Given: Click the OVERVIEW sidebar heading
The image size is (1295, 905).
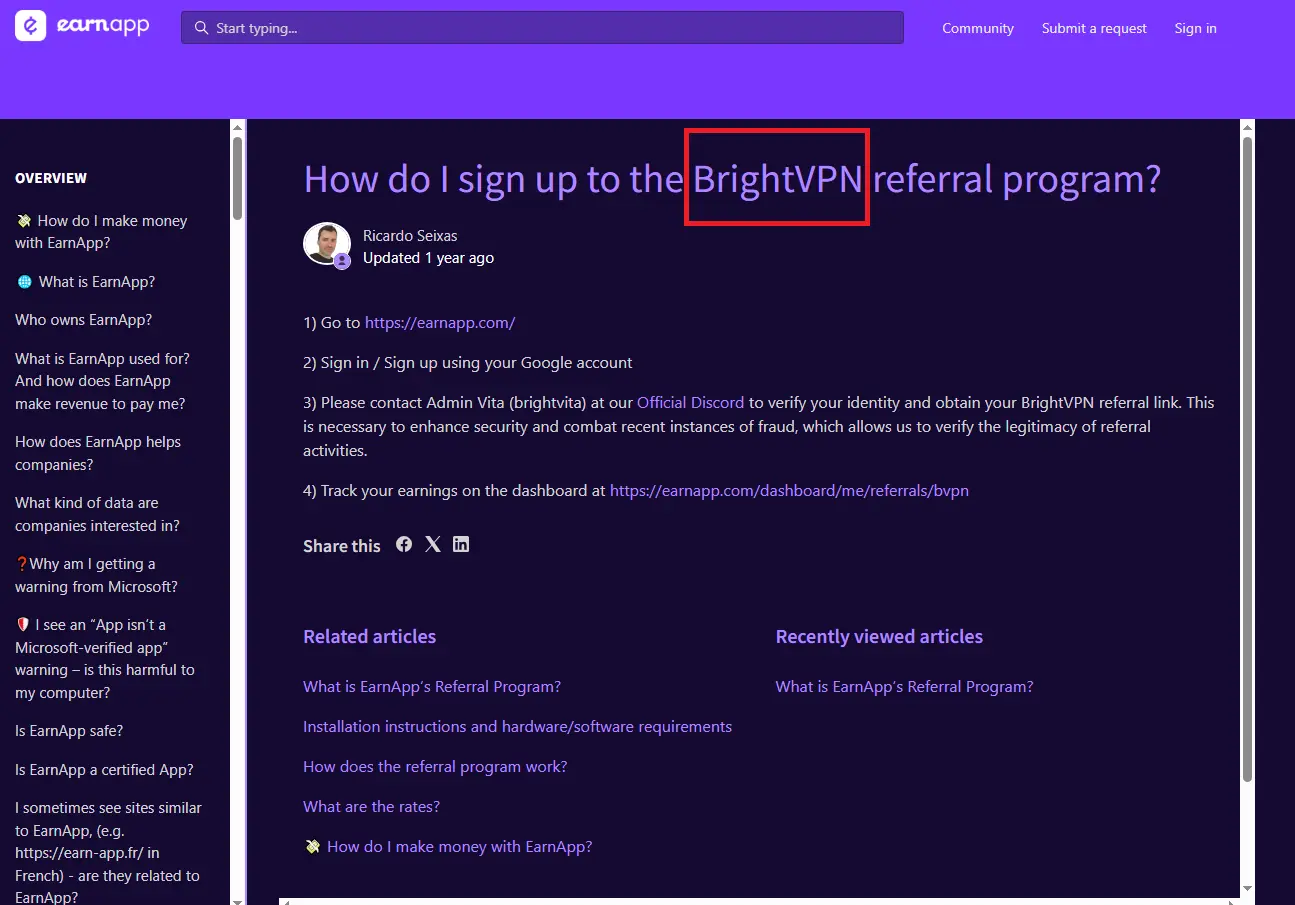Looking at the screenshot, I should [x=51, y=178].
